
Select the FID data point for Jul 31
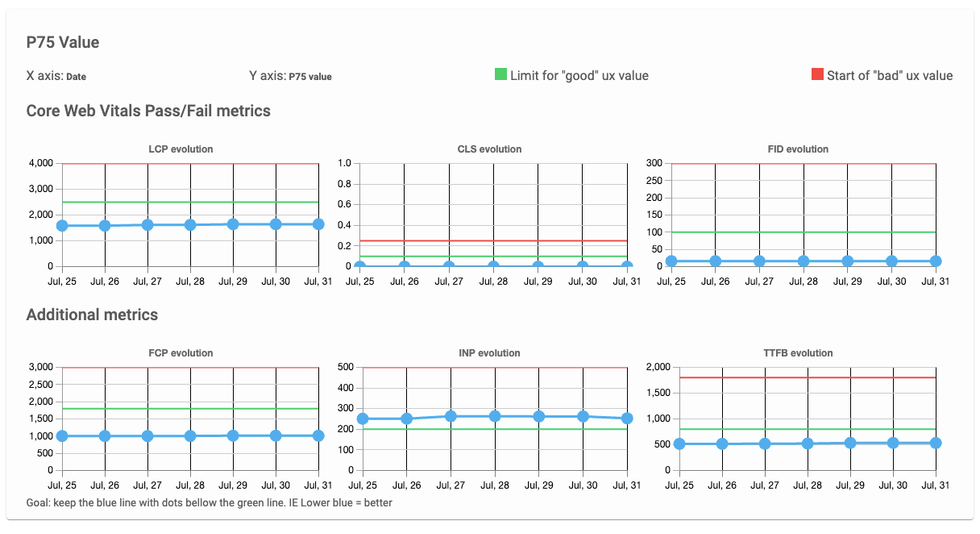tap(935, 261)
